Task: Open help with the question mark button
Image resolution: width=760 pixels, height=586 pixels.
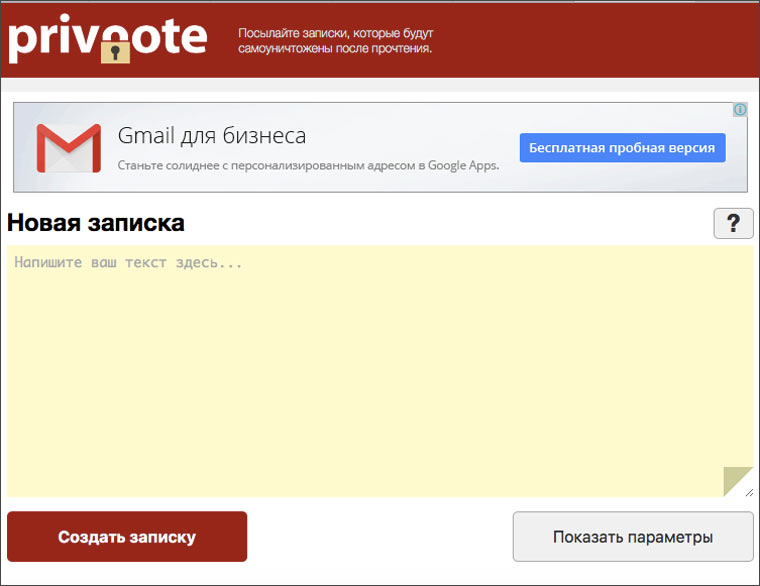Action: (733, 223)
